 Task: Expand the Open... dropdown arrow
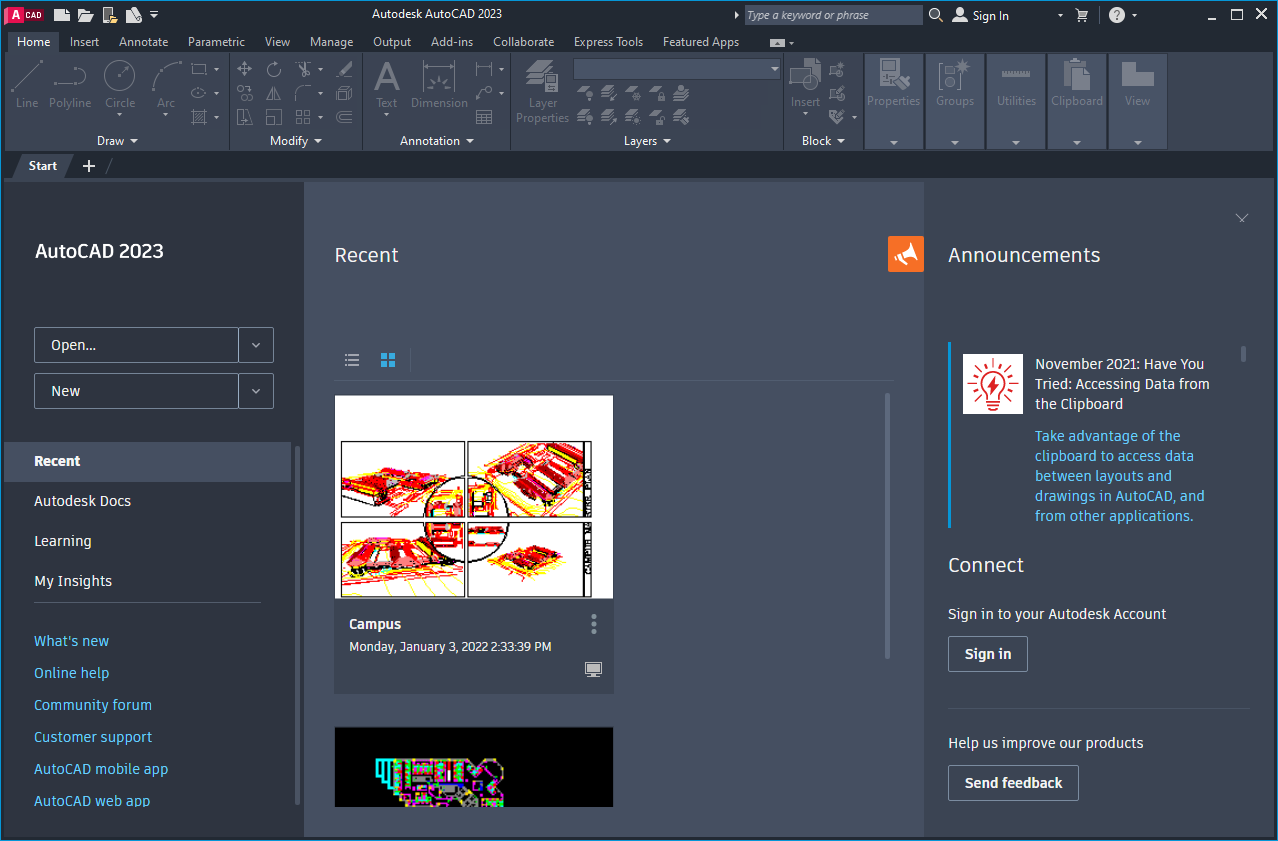coord(256,345)
